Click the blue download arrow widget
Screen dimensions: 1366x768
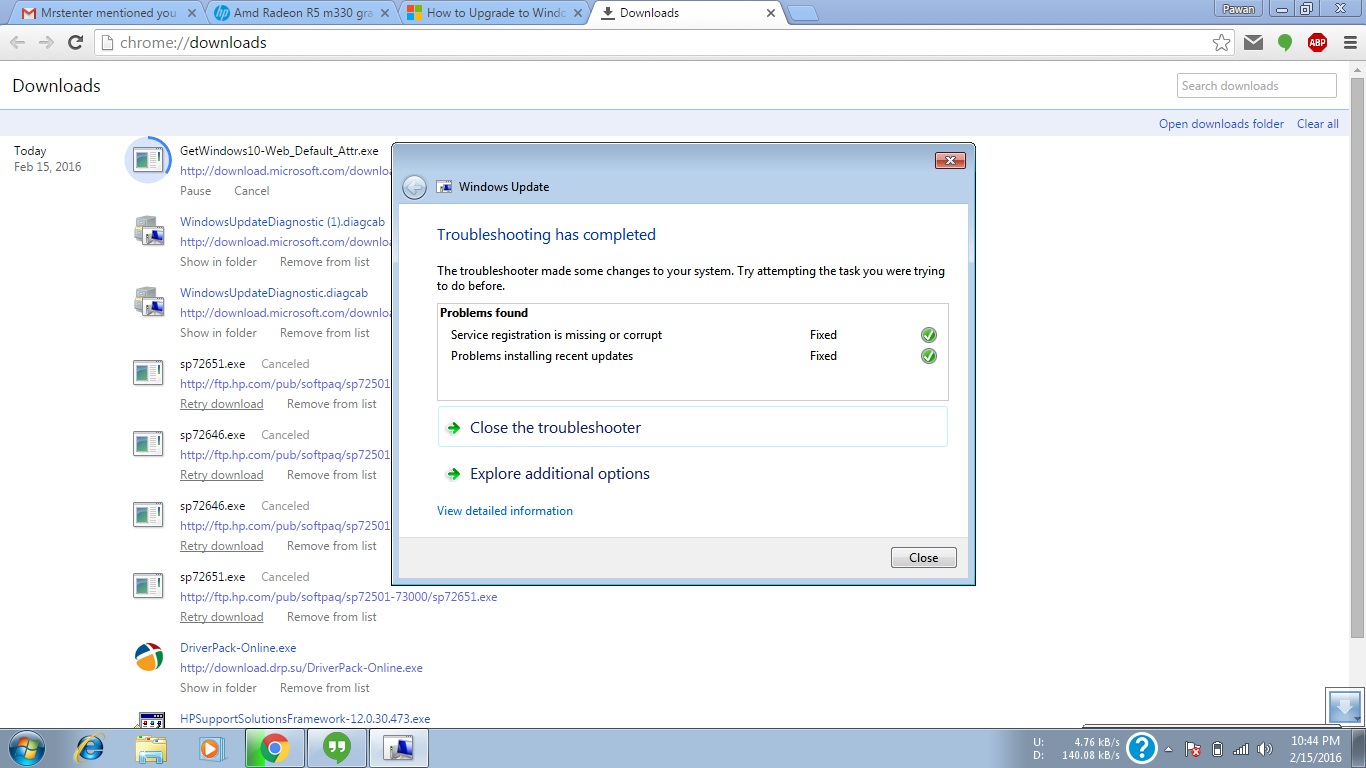coord(1344,706)
